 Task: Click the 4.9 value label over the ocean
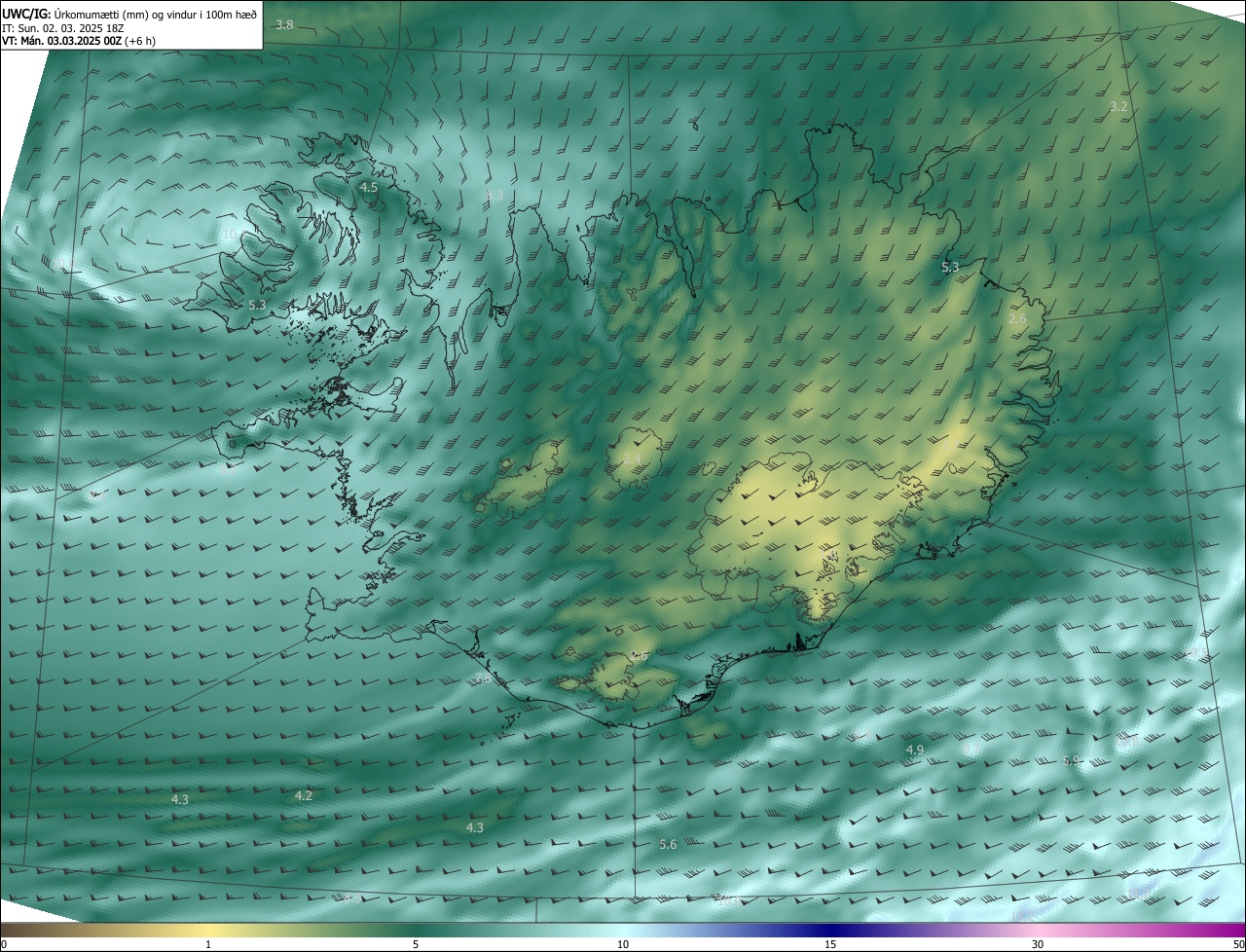[914, 750]
